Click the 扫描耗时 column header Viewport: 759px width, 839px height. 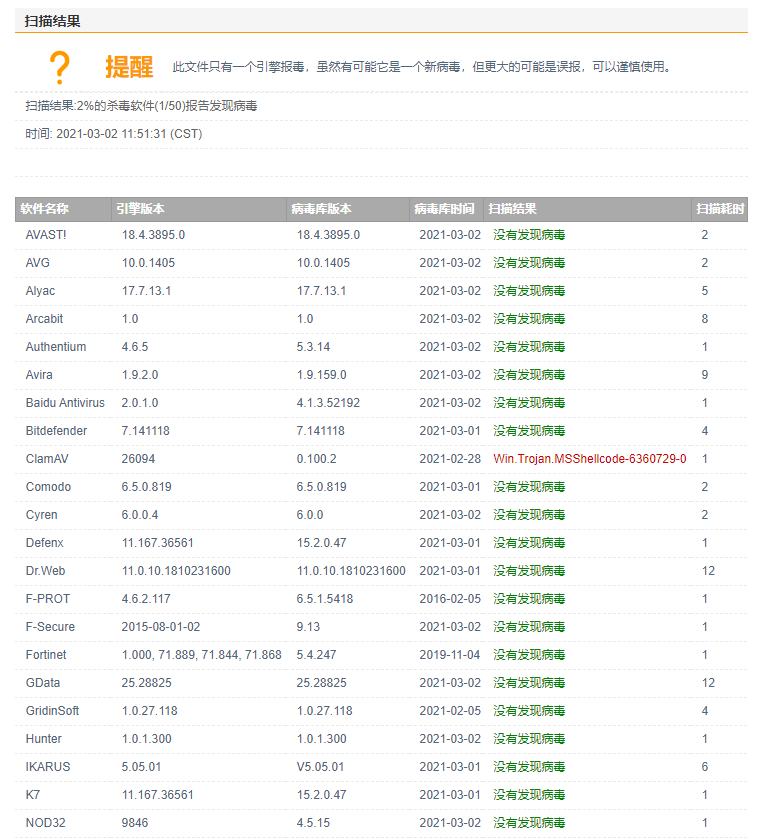pyautogui.click(x=720, y=209)
